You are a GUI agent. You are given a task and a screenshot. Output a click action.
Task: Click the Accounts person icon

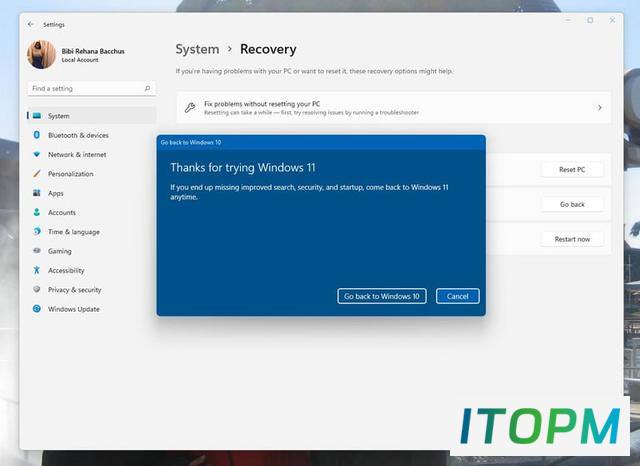click(37, 212)
